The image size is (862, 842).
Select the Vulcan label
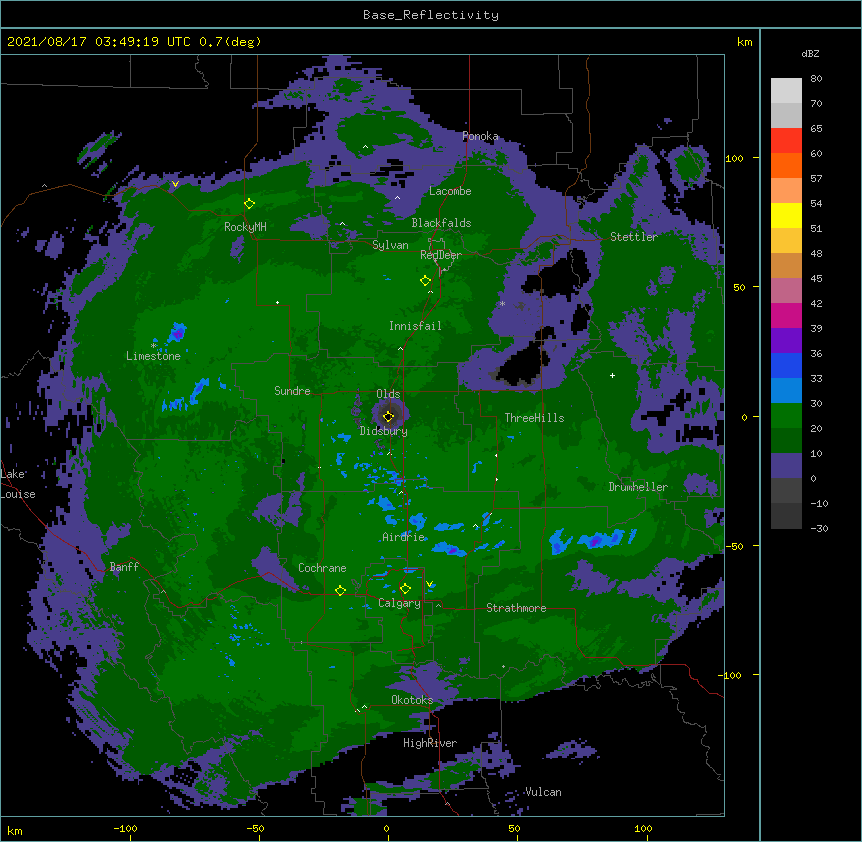pos(543,791)
